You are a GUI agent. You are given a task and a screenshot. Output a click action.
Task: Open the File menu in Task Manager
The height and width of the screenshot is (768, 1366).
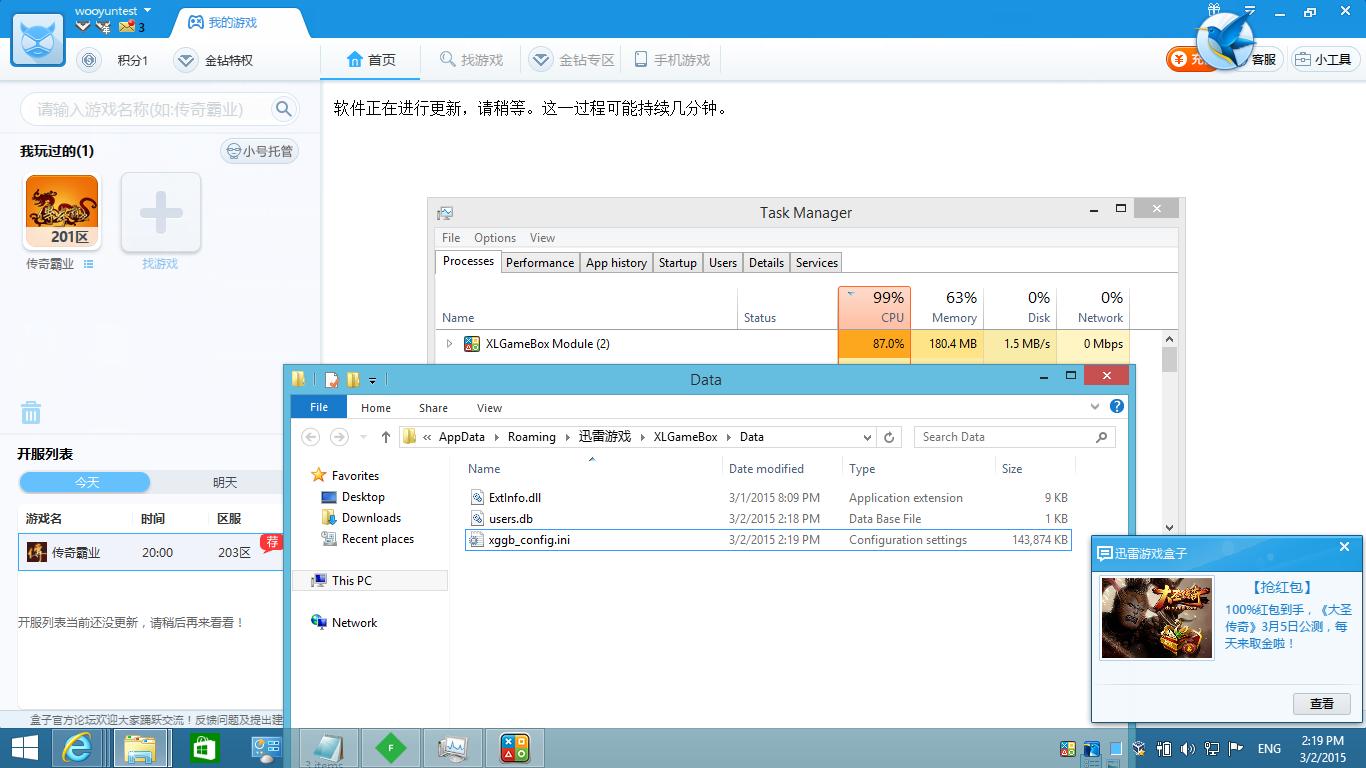click(x=451, y=238)
